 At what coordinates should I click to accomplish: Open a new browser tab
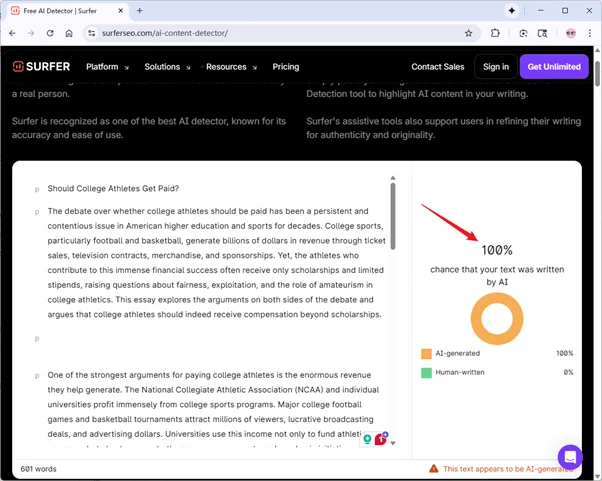[139, 10]
